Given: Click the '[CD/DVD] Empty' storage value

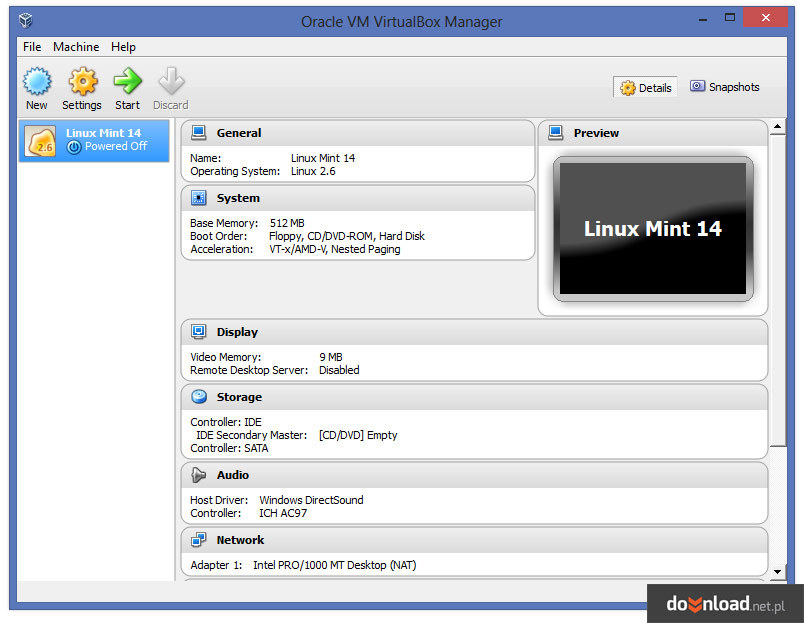Looking at the screenshot, I should click(x=358, y=435).
